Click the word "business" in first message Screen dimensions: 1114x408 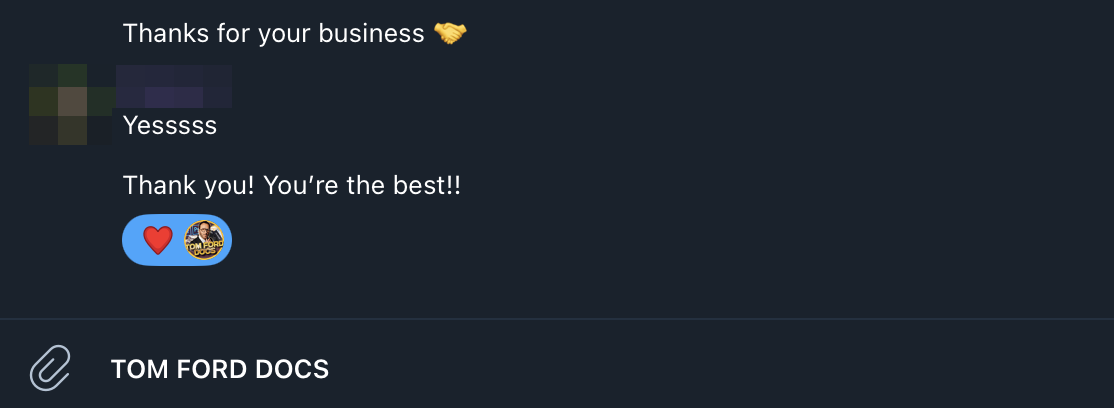pos(371,33)
